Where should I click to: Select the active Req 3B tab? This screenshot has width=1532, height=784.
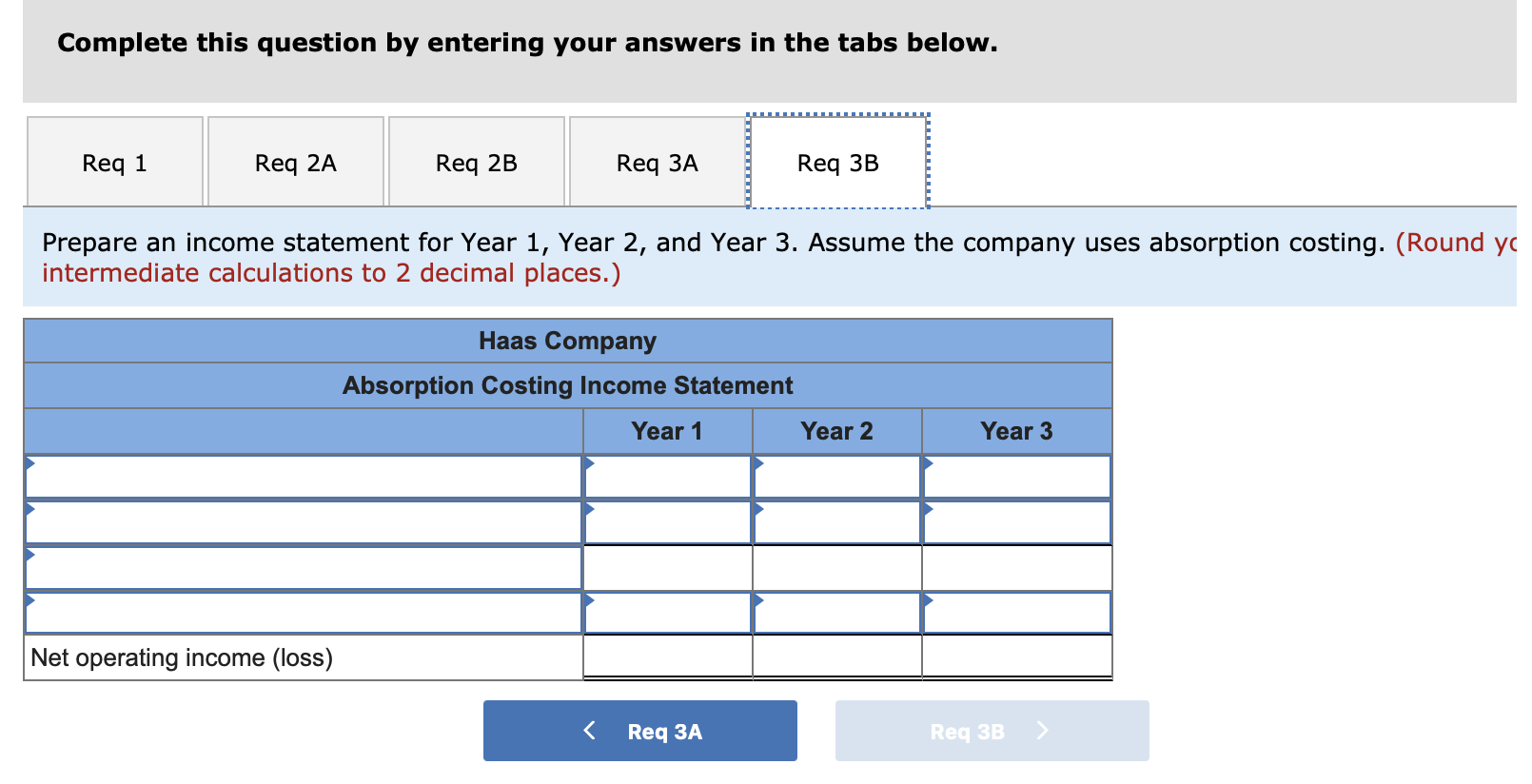tap(837, 162)
